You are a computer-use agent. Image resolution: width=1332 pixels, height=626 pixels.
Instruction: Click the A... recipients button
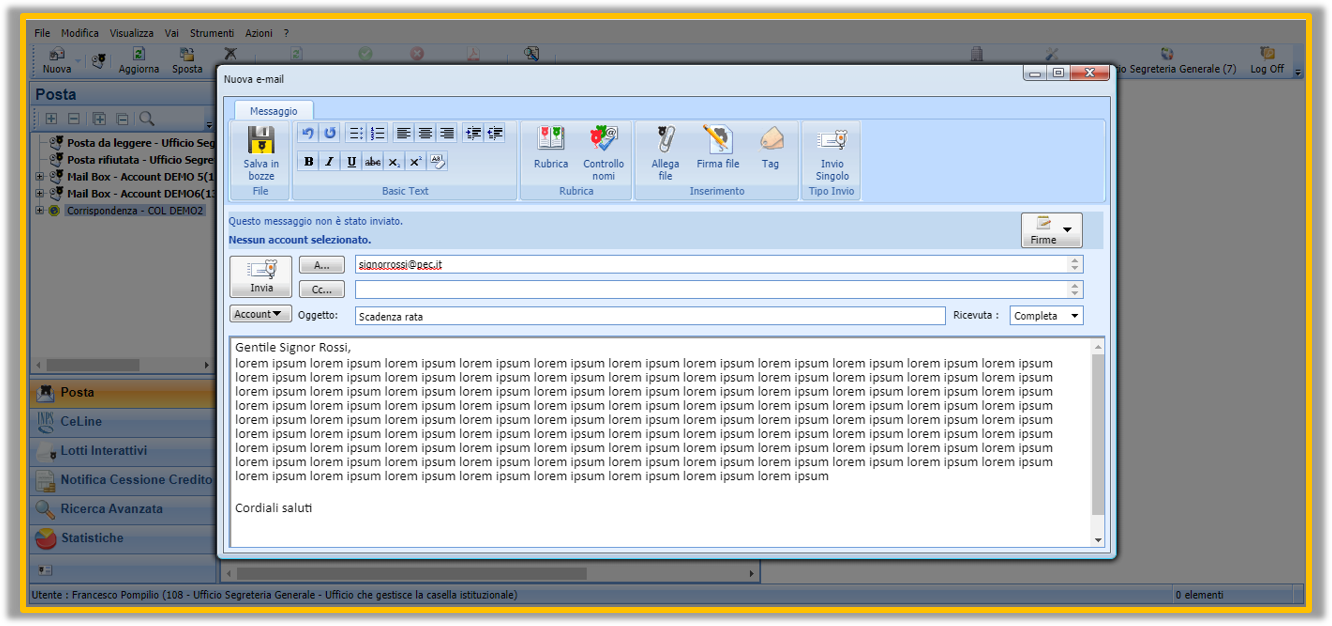point(322,265)
